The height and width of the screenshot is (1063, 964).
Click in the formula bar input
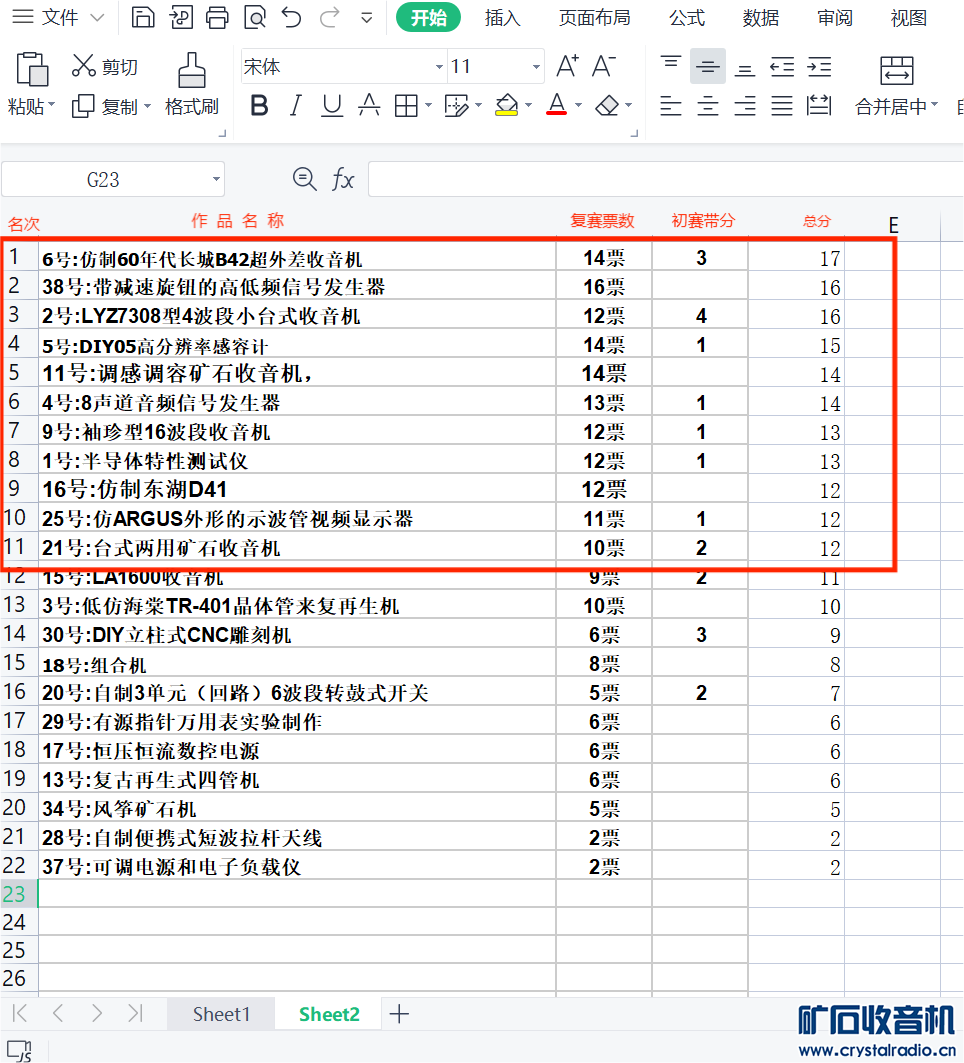click(666, 180)
